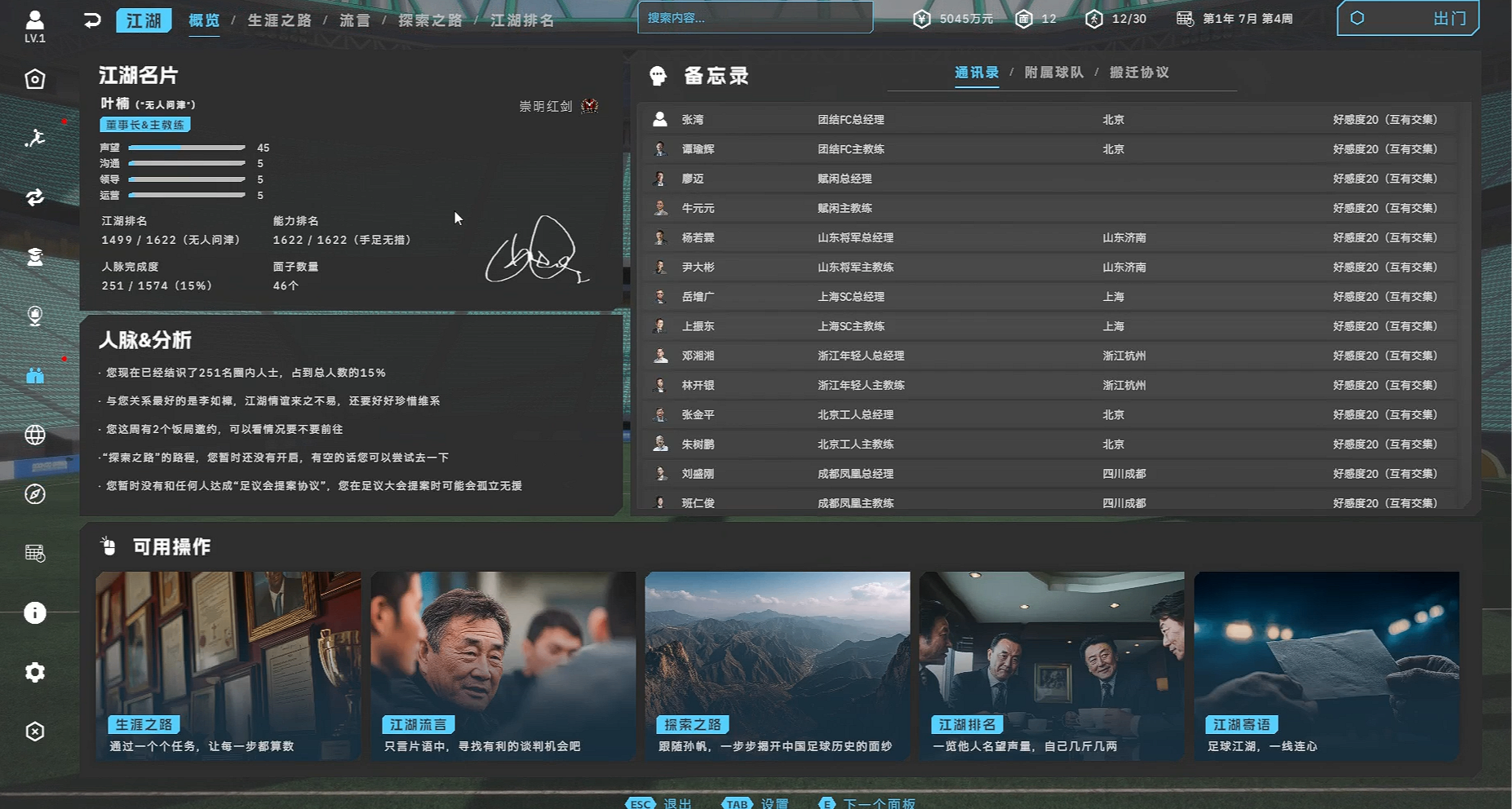Click the 退出 button at bottom
The height and width of the screenshot is (809, 1512).
(x=676, y=803)
